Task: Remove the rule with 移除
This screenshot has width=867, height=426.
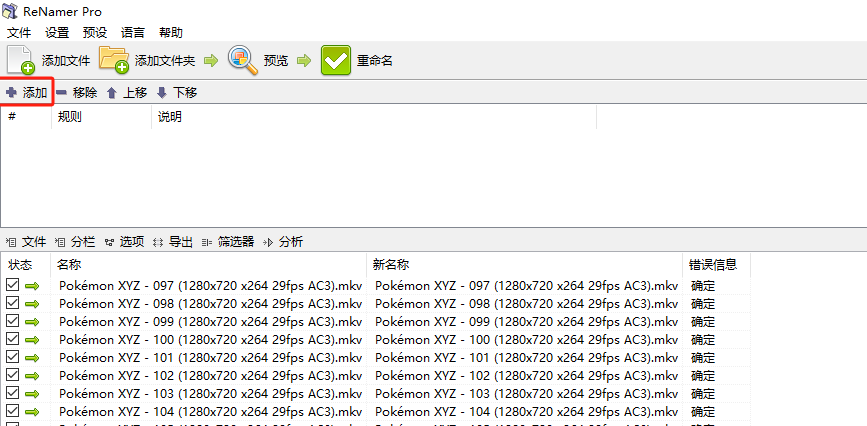Action: point(77,93)
